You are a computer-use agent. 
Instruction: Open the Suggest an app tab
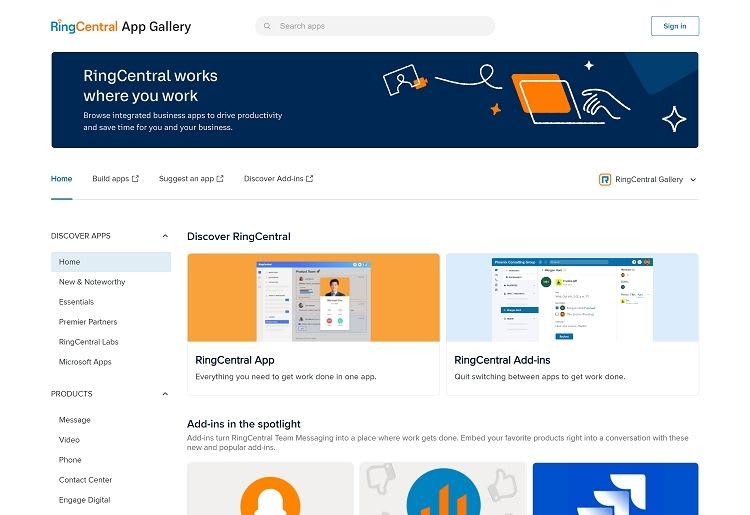(x=191, y=178)
